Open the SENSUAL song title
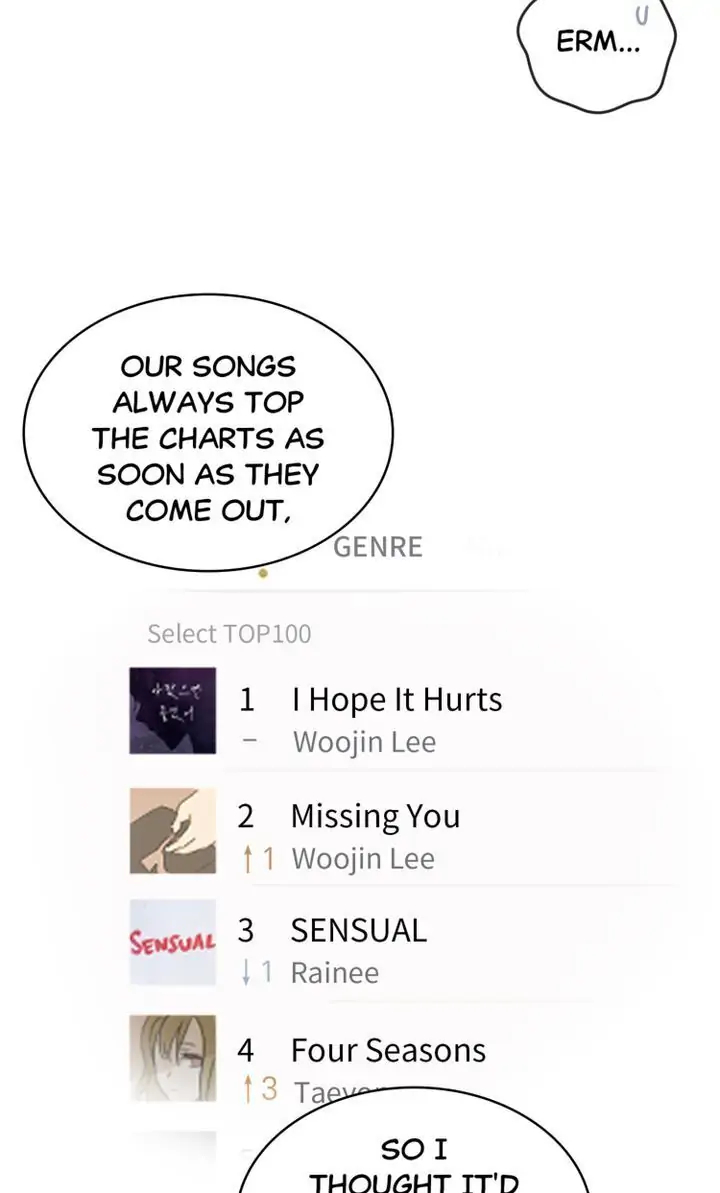This screenshot has height=1193, width=720. click(x=358, y=931)
